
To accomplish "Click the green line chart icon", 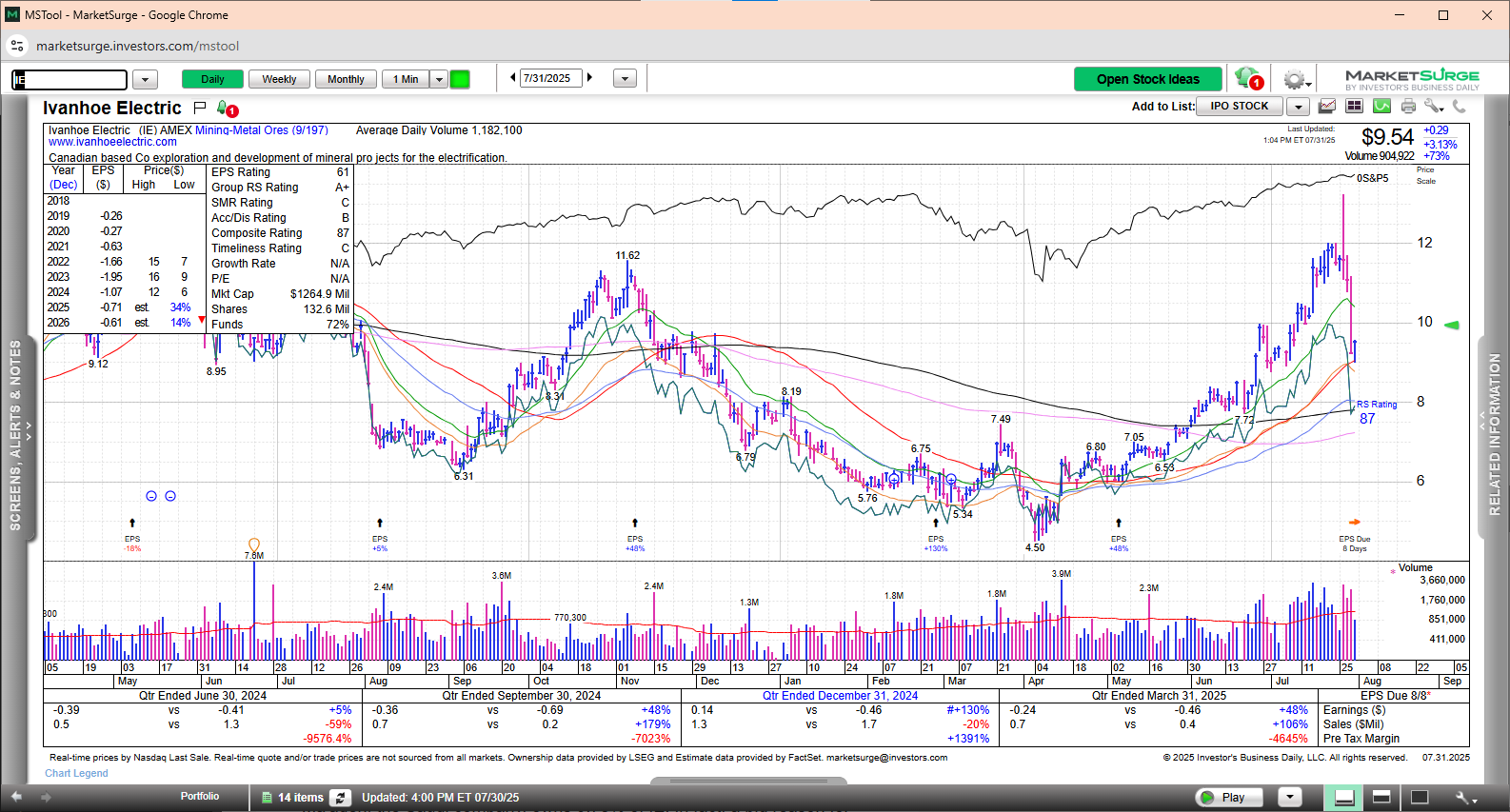I will click(1381, 107).
